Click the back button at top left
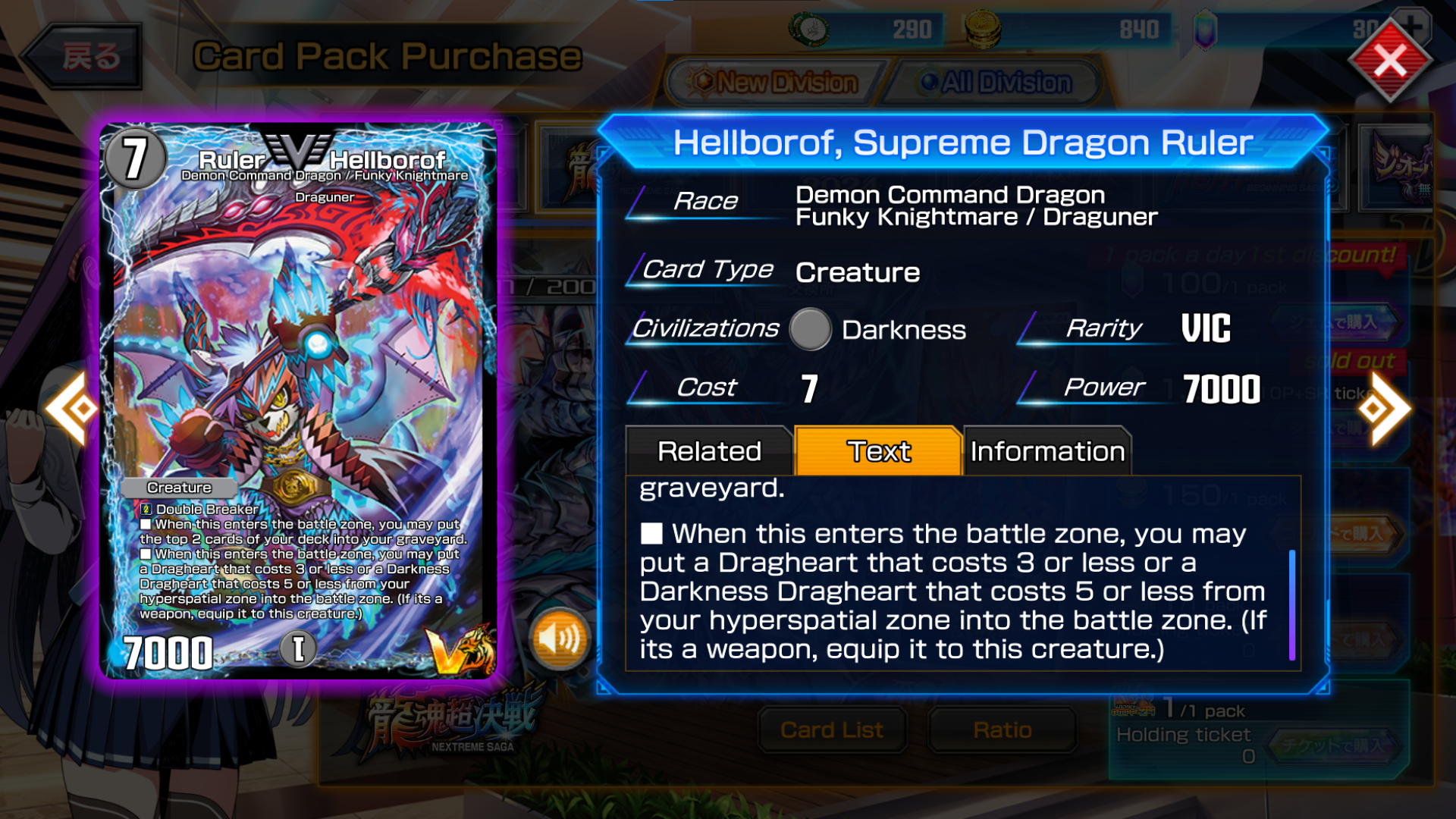 [x=82, y=56]
